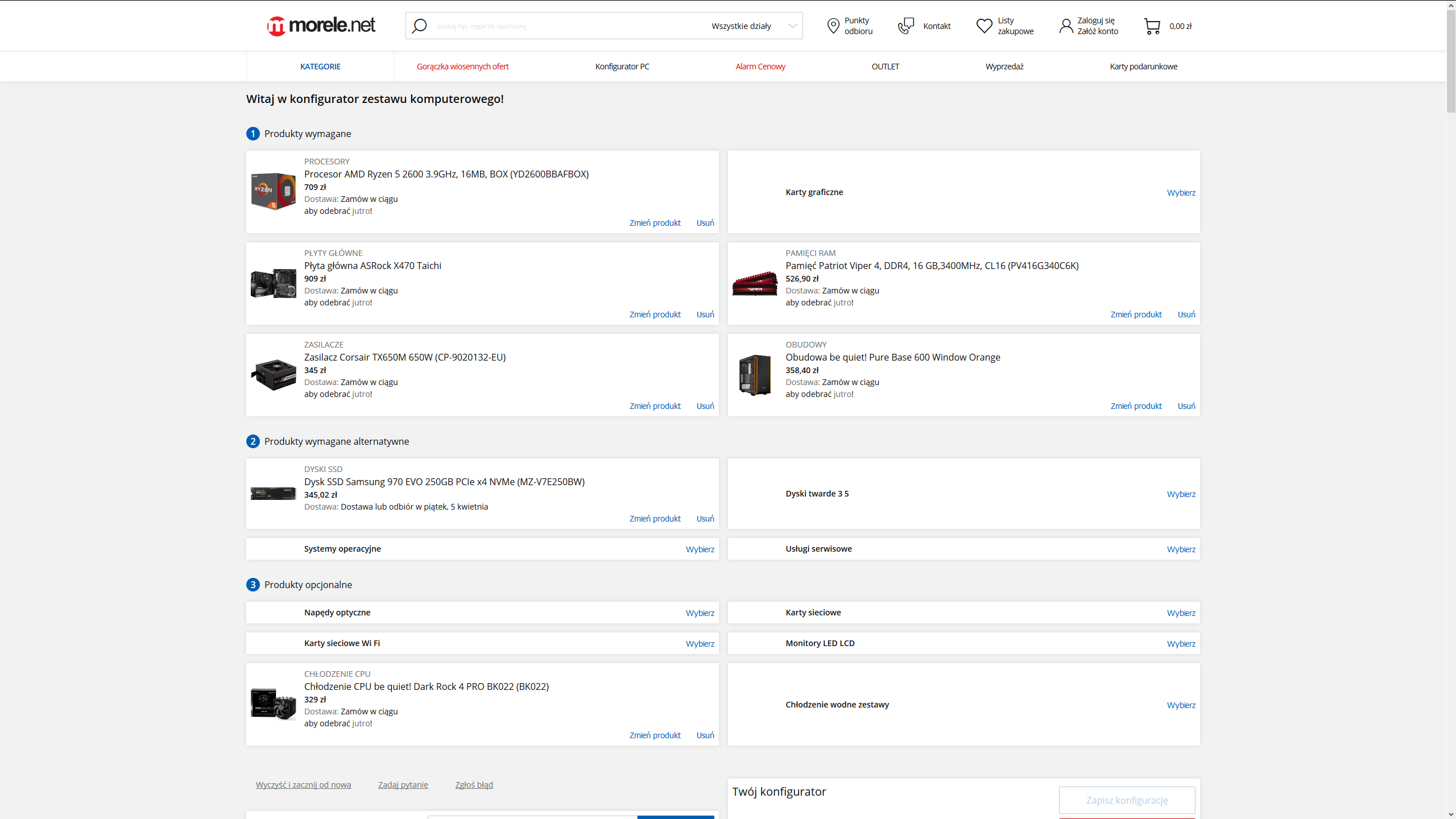Click the user account icon
The width and height of the screenshot is (1456, 819).
(1066, 26)
